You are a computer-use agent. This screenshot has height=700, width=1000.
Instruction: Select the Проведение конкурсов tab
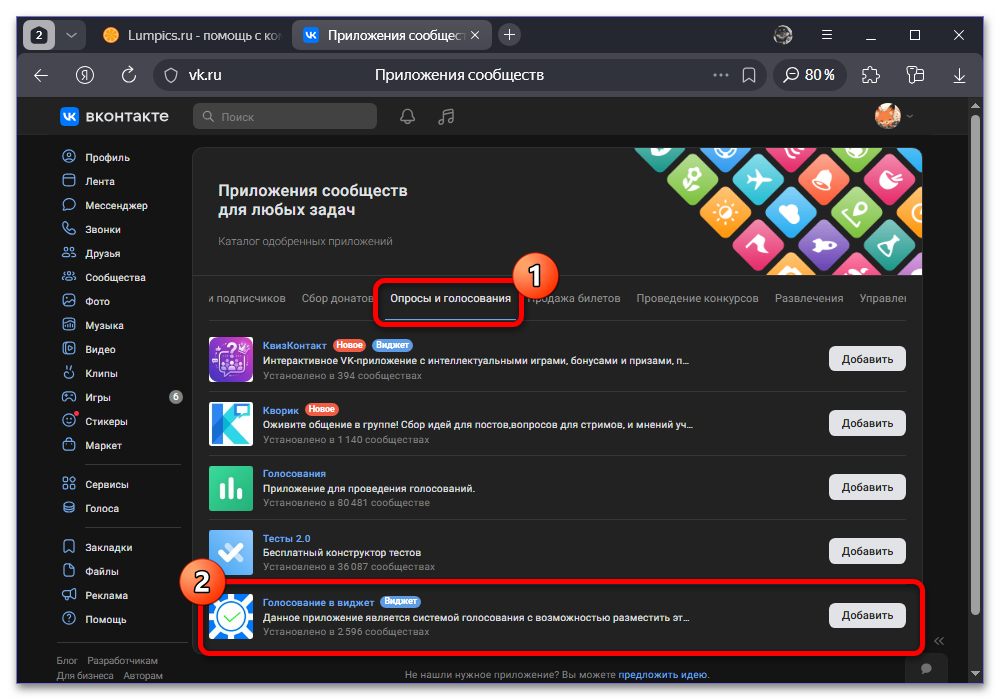coord(697,298)
